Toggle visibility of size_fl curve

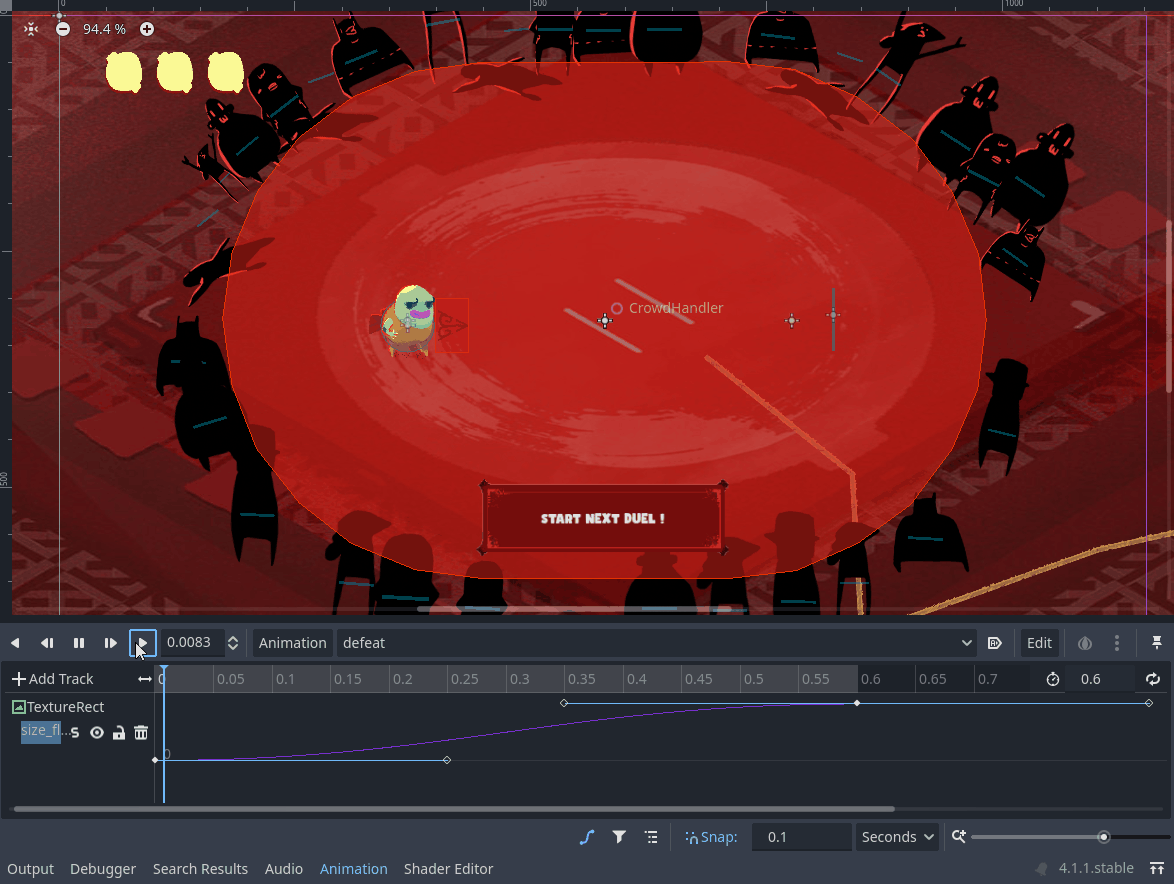[97, 733]
